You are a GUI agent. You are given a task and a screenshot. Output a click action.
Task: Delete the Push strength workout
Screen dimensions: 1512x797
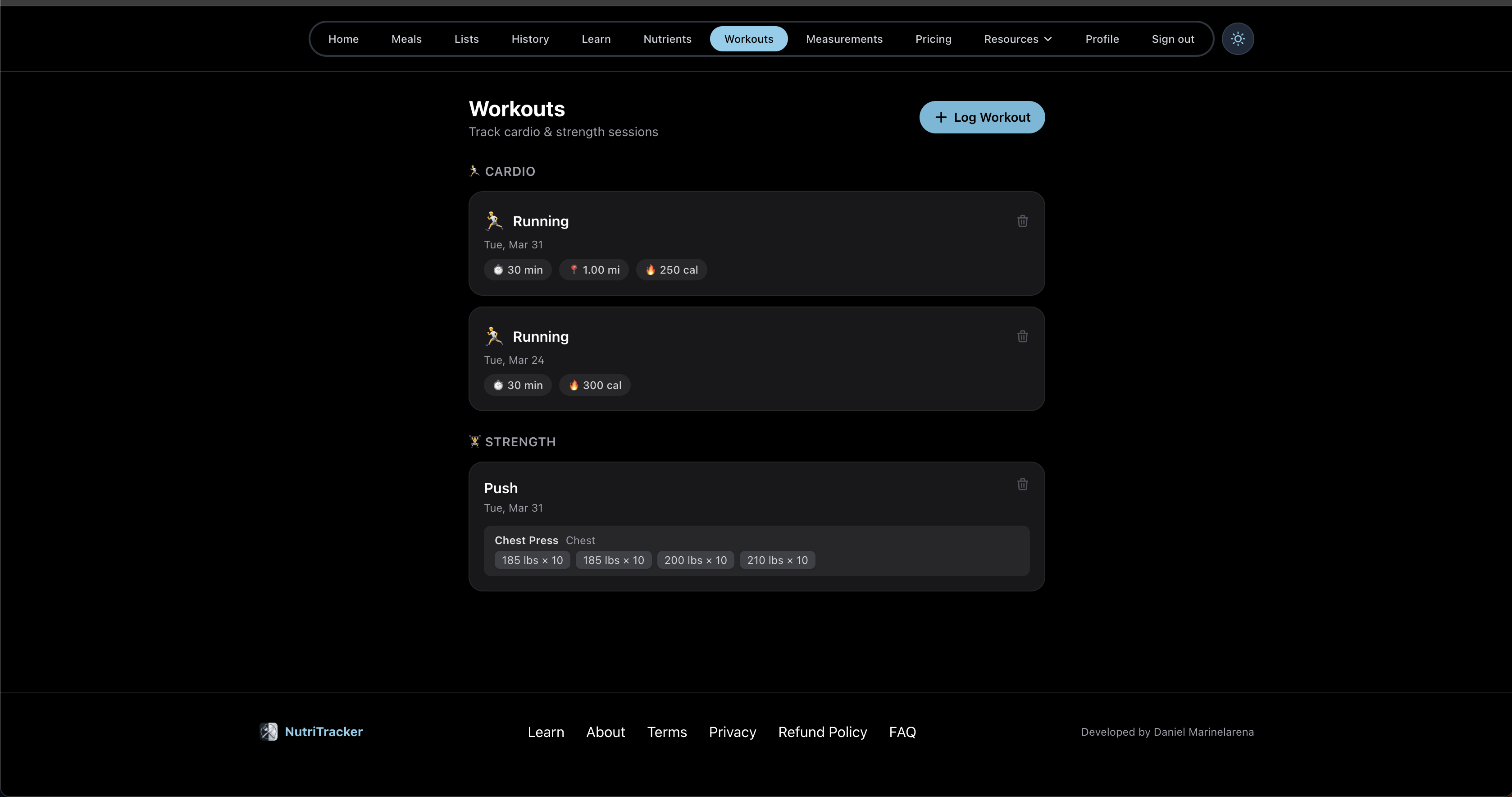coord(1022,484)
